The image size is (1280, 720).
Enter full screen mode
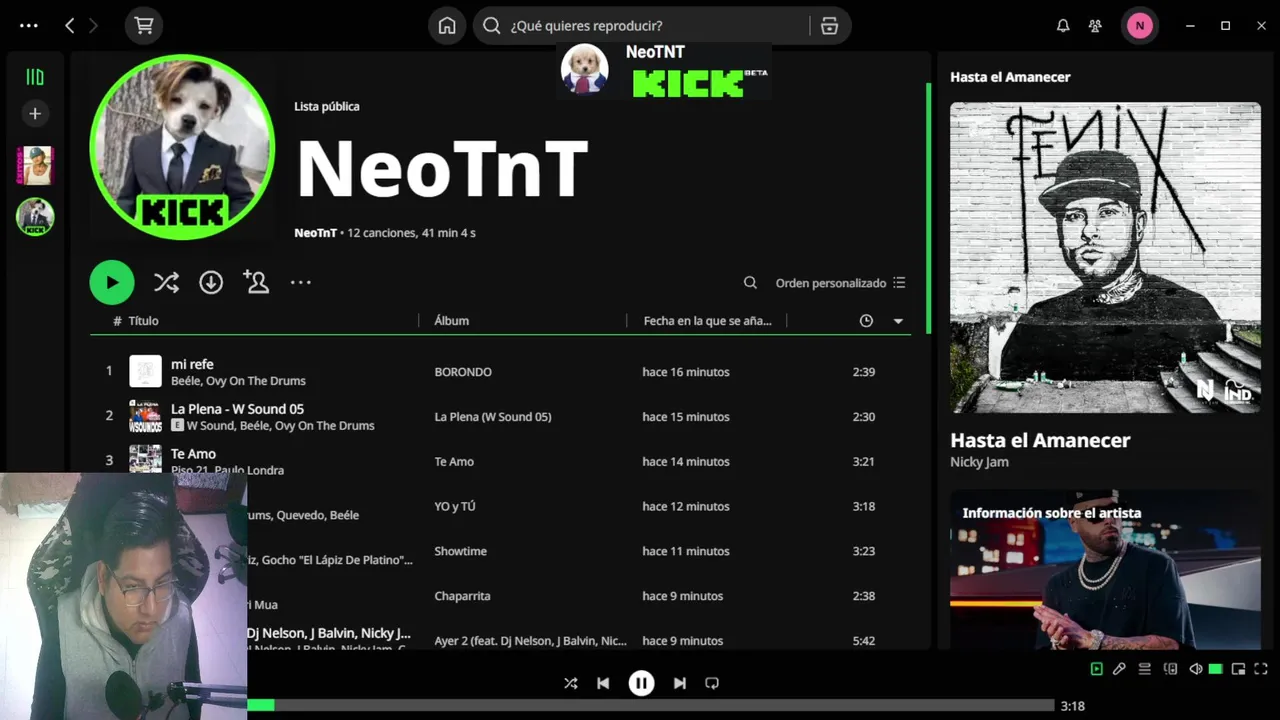click(1261, 669)
